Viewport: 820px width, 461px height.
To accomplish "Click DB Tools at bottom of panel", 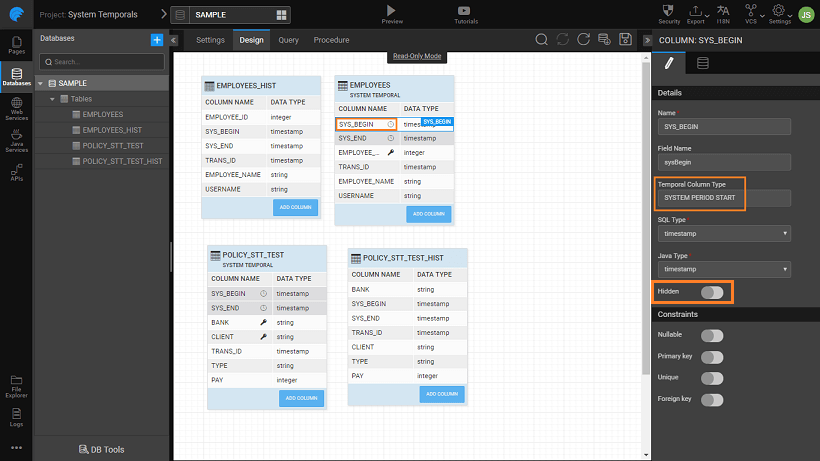I will [101, 449].
